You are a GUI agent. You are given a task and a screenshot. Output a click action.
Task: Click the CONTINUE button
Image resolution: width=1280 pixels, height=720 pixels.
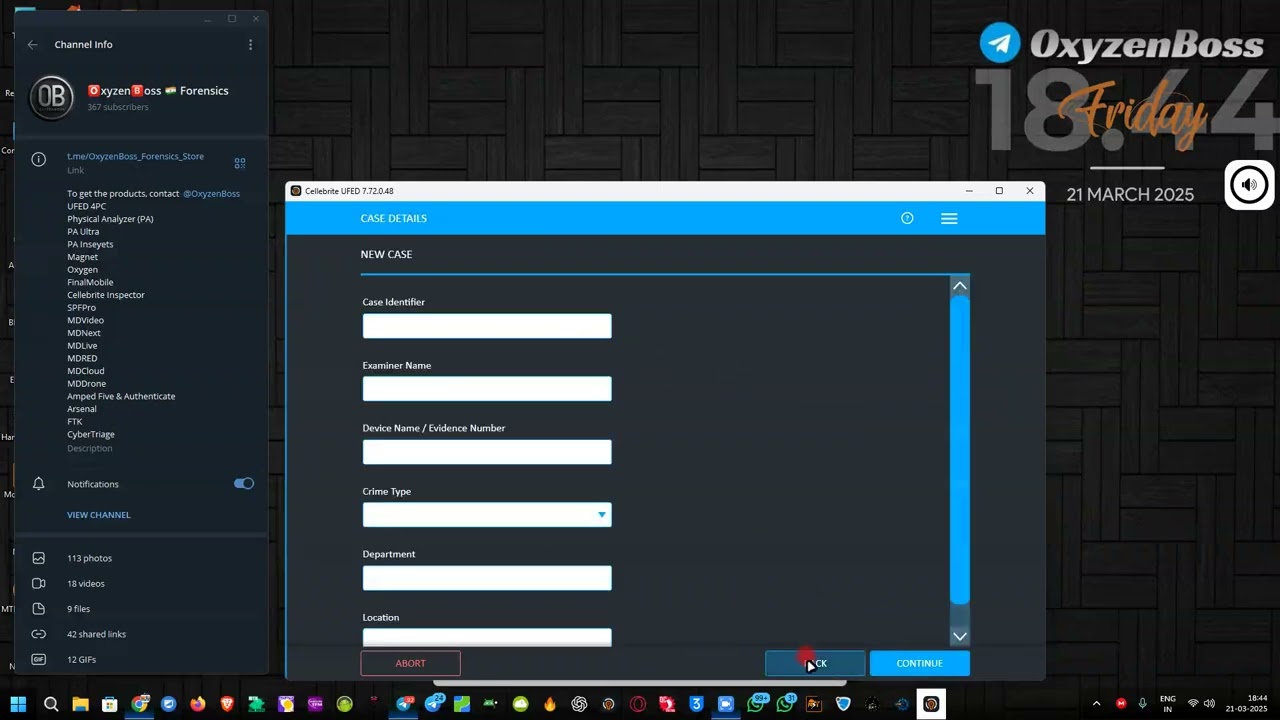(919, 663)
